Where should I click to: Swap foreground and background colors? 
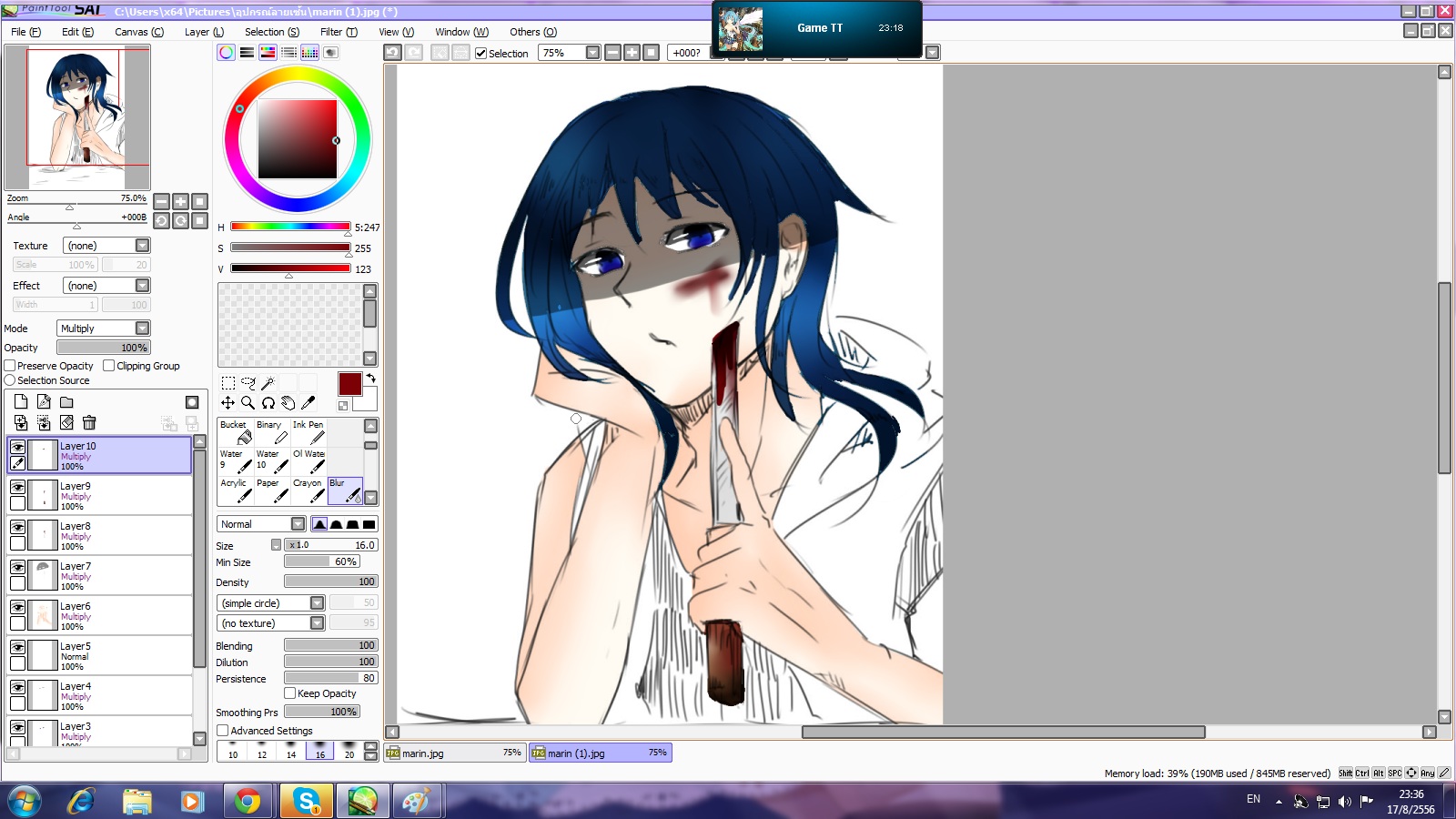pos(370,378)
